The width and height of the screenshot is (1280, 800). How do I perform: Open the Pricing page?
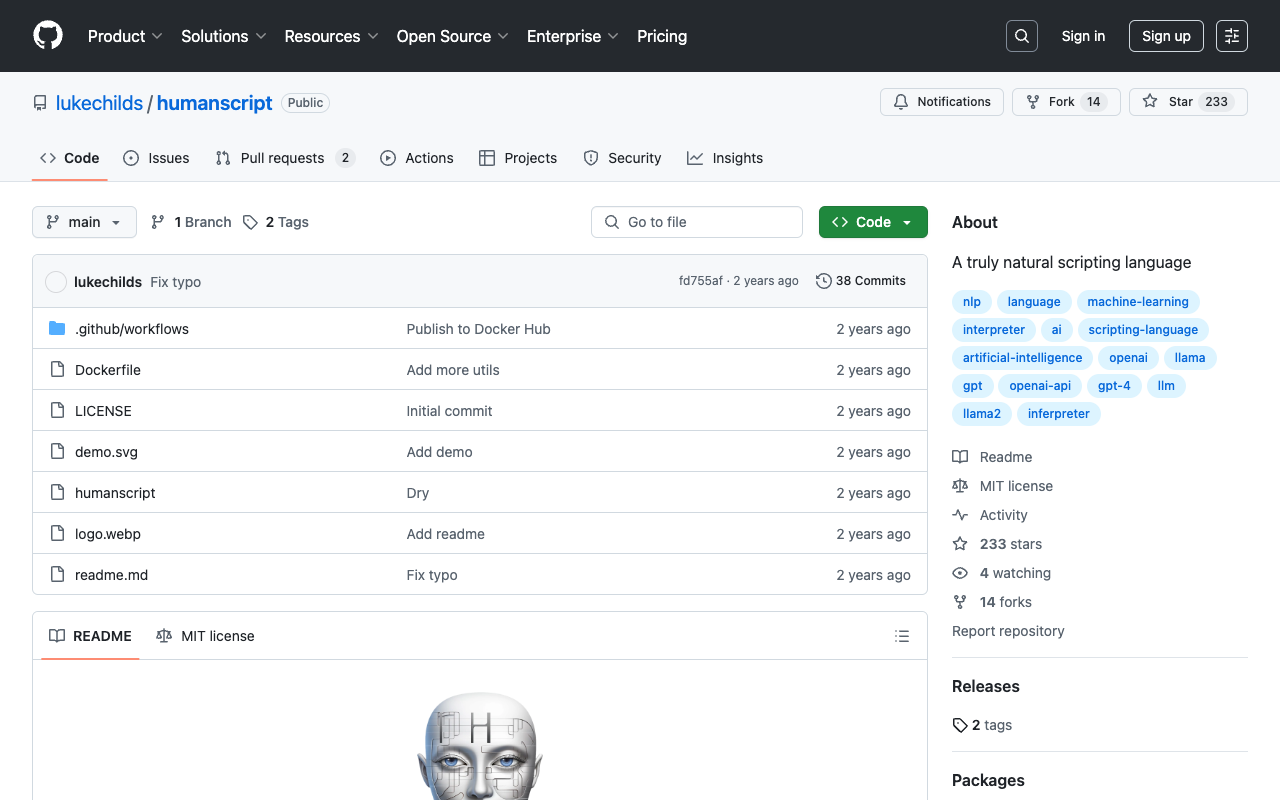pyautogui.click(x=662, y=36)
